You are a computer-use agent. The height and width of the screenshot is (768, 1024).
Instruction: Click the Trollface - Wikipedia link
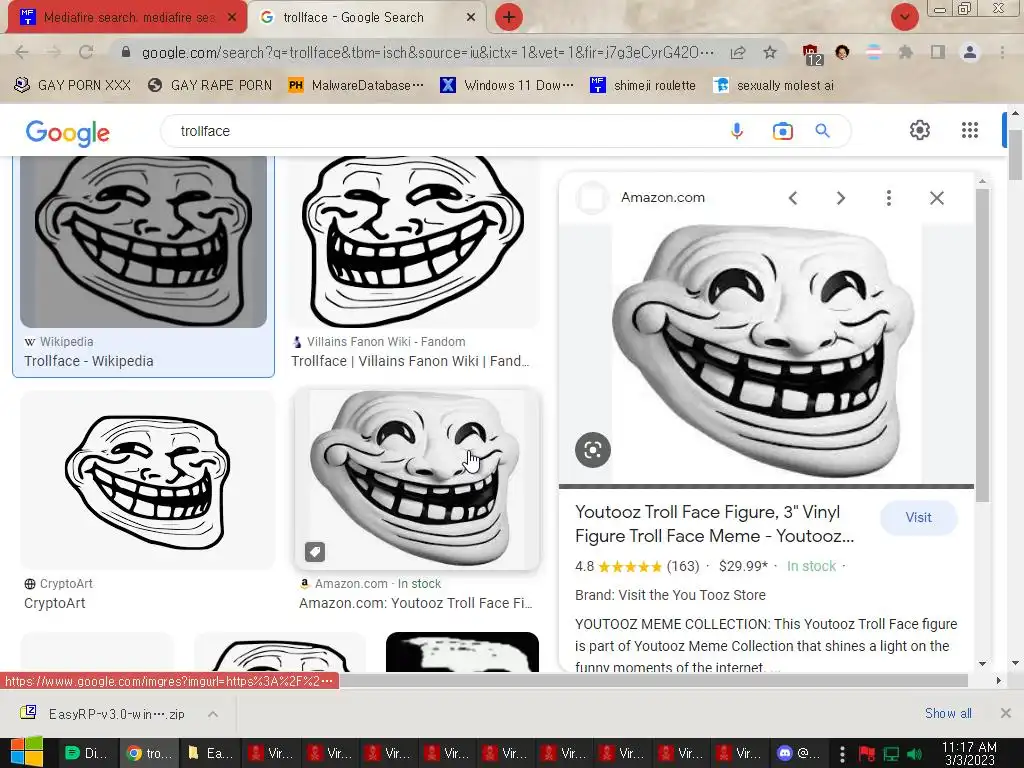(89, 361)
